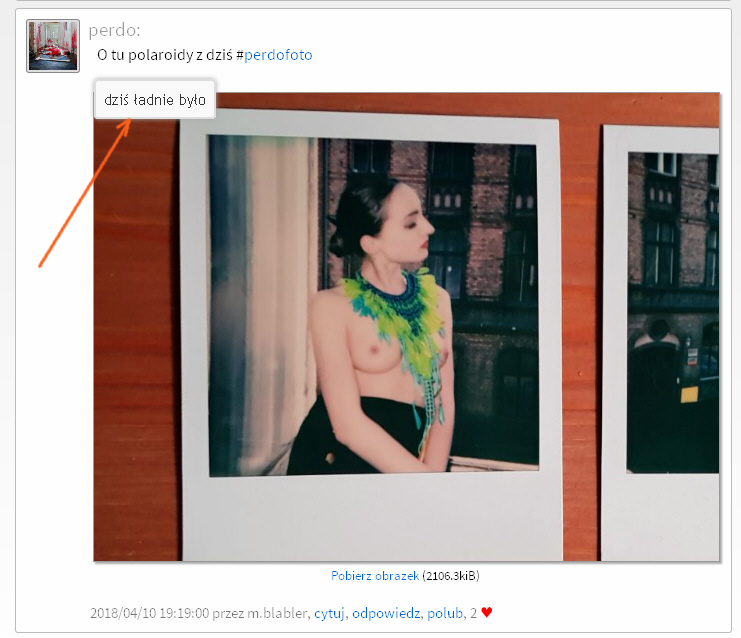Click 'polub' to like the post
This screenshot has width=741, height=638.
pos(445,613)
